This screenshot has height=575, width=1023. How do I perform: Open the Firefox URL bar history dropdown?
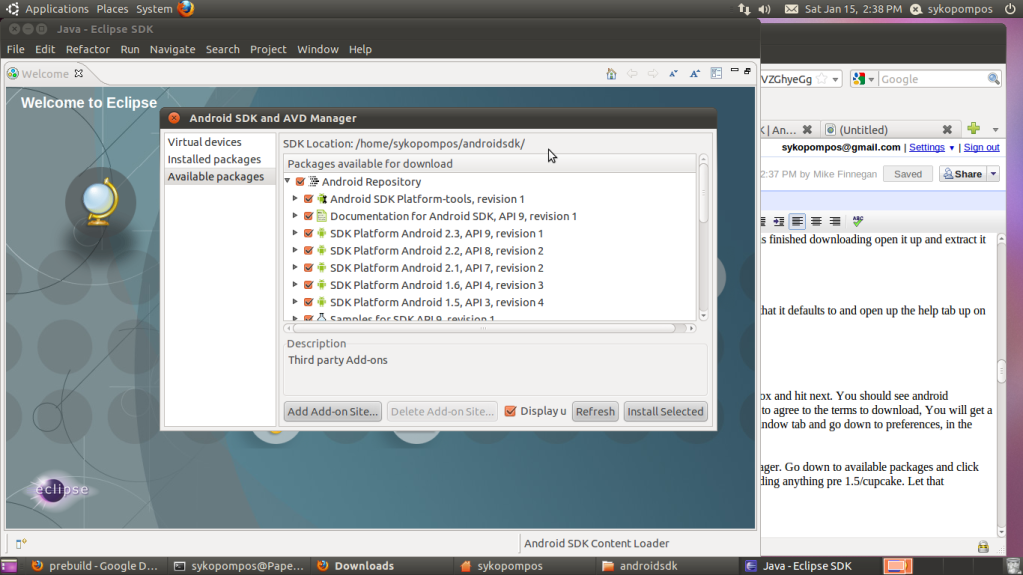(835, 80)
